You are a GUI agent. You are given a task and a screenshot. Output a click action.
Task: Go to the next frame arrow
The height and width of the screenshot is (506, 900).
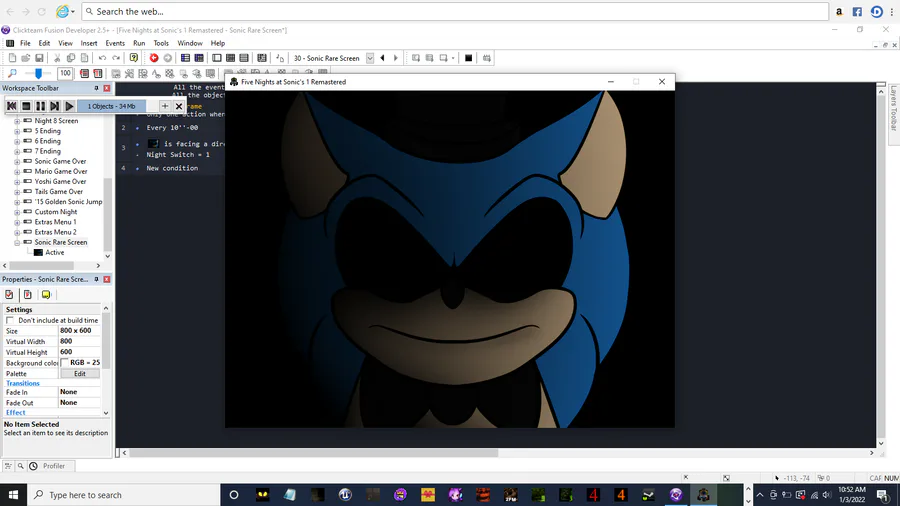(395, 58)
